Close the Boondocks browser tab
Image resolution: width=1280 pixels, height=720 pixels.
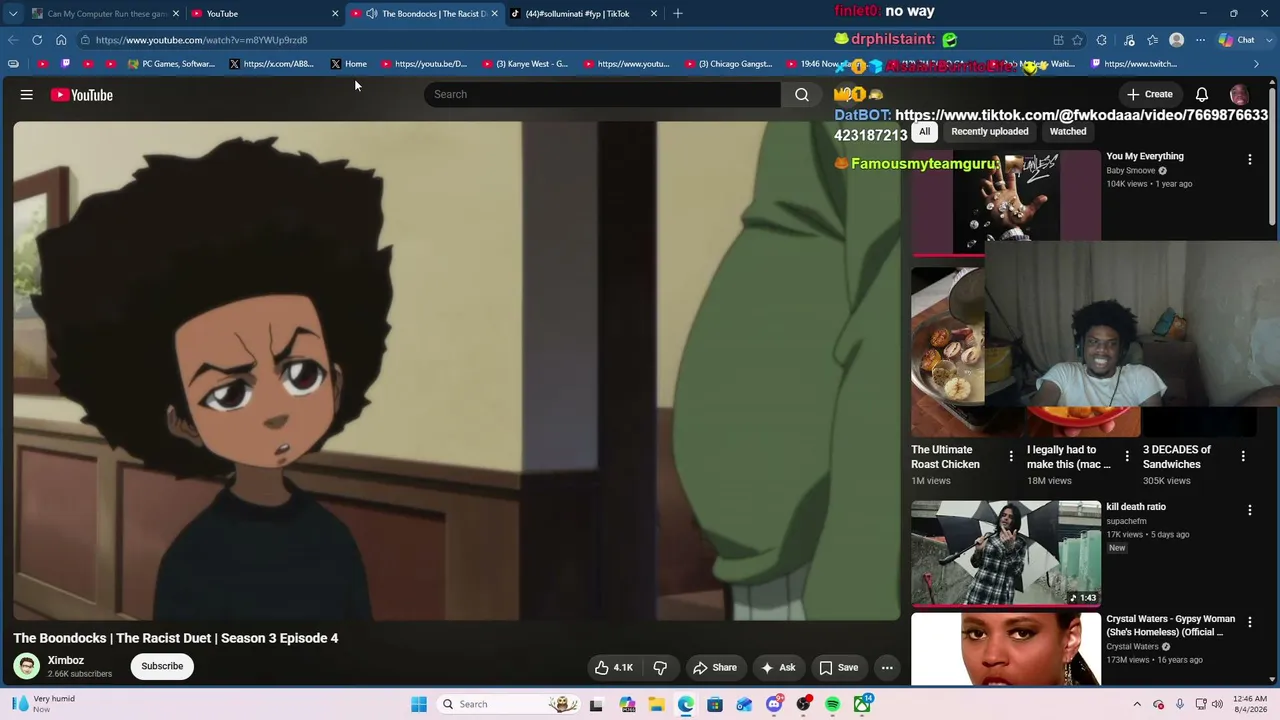click(494, 13)
